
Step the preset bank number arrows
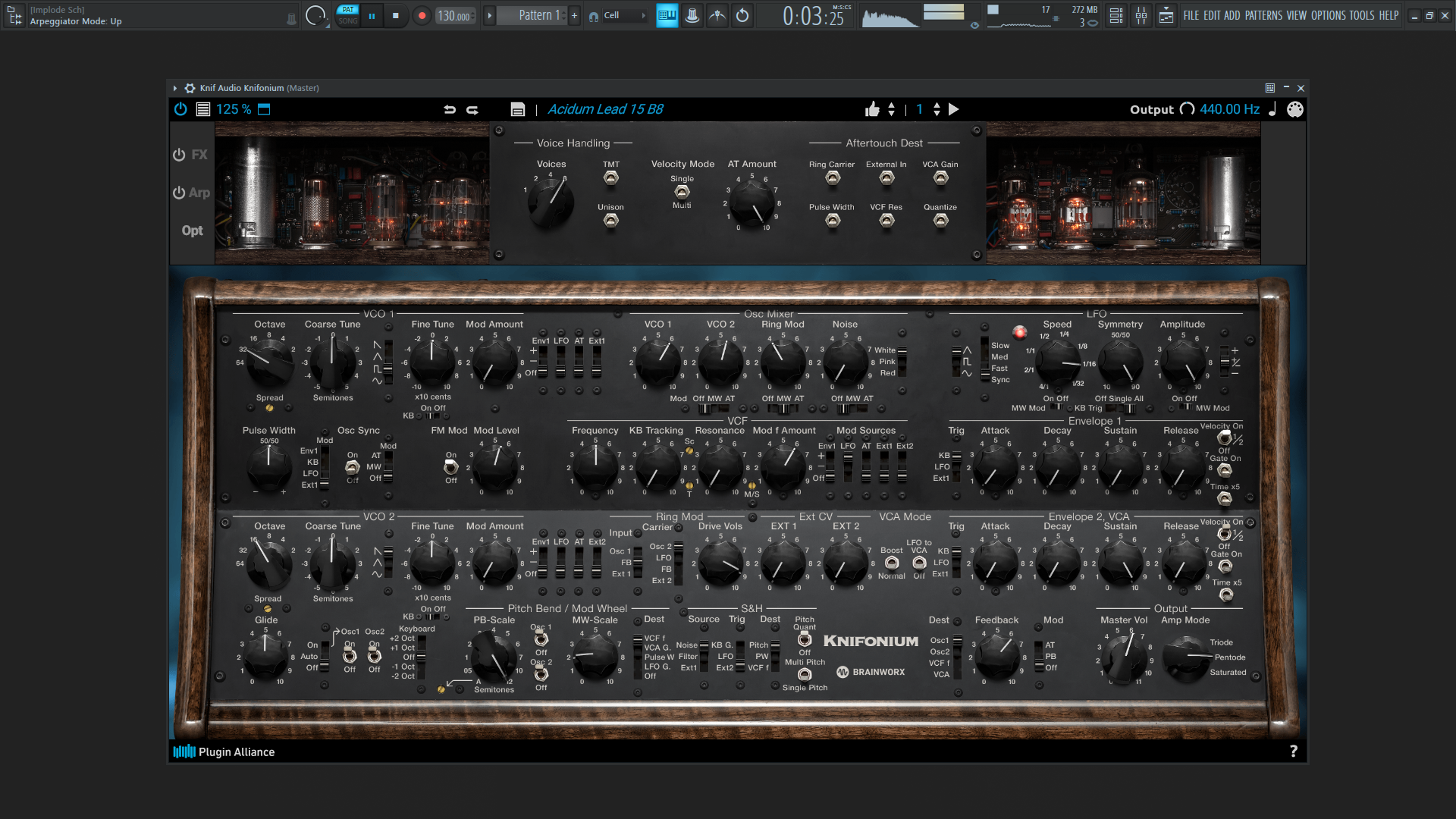937,109
